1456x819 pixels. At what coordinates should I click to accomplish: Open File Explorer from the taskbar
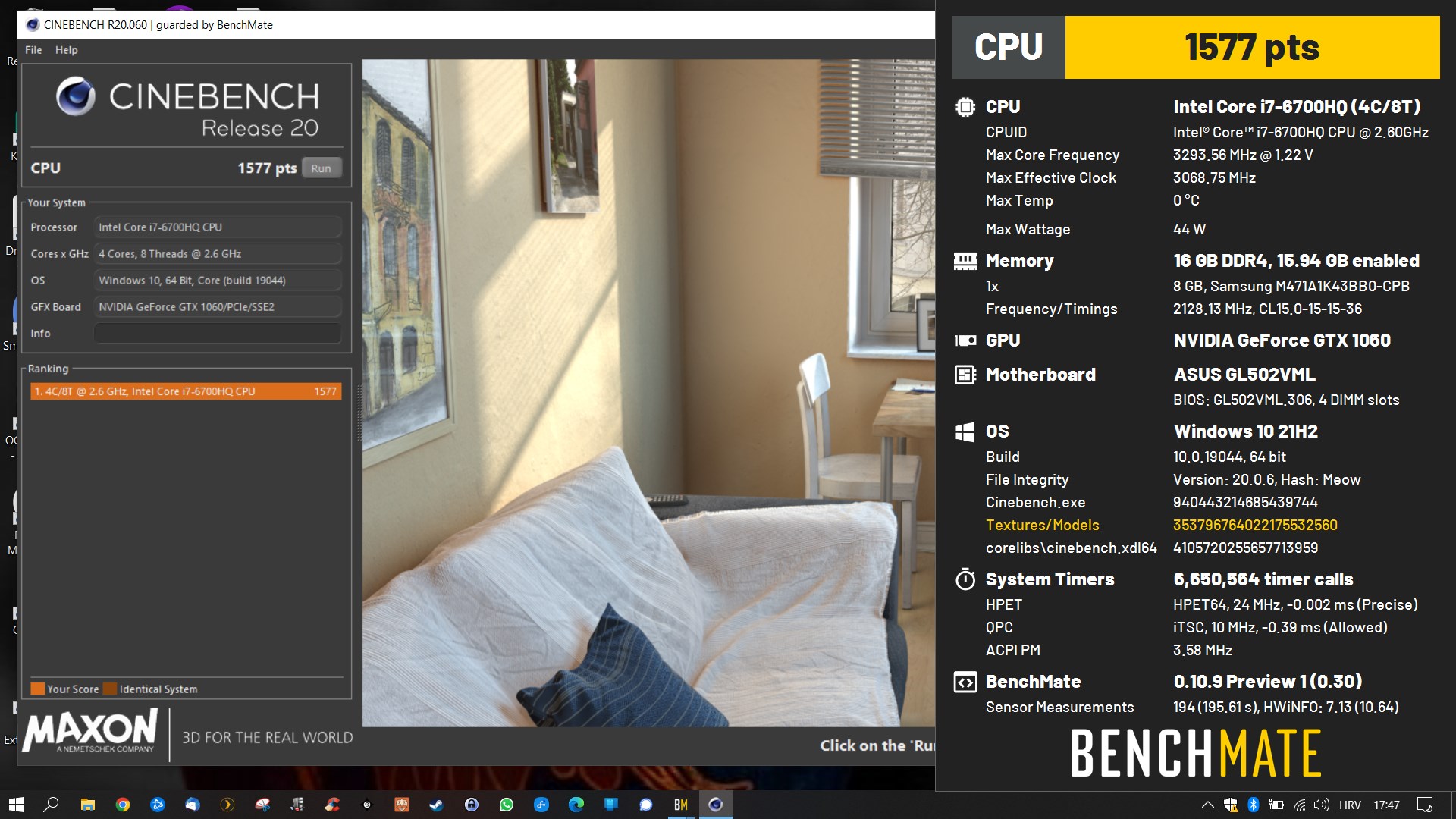pos(87,805)
